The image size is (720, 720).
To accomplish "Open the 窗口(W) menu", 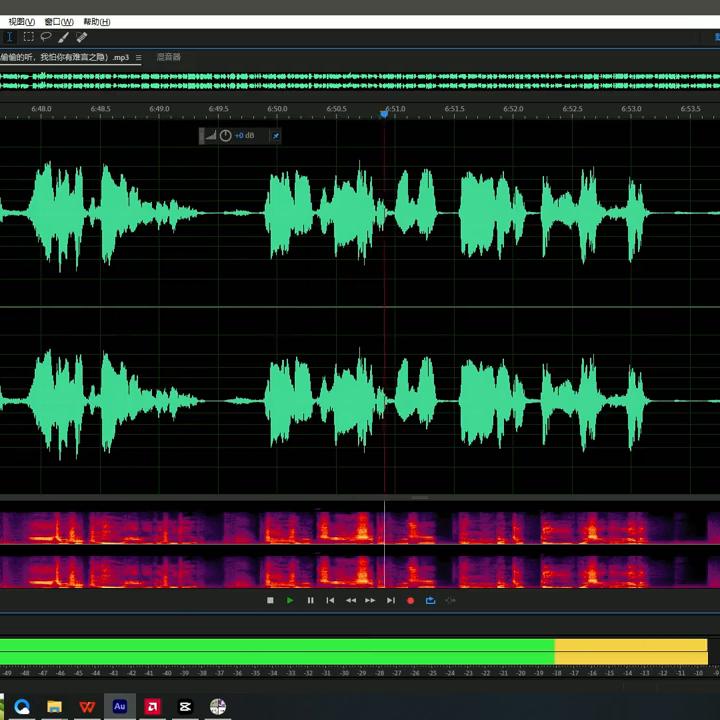I will click(x=59, y=21).
